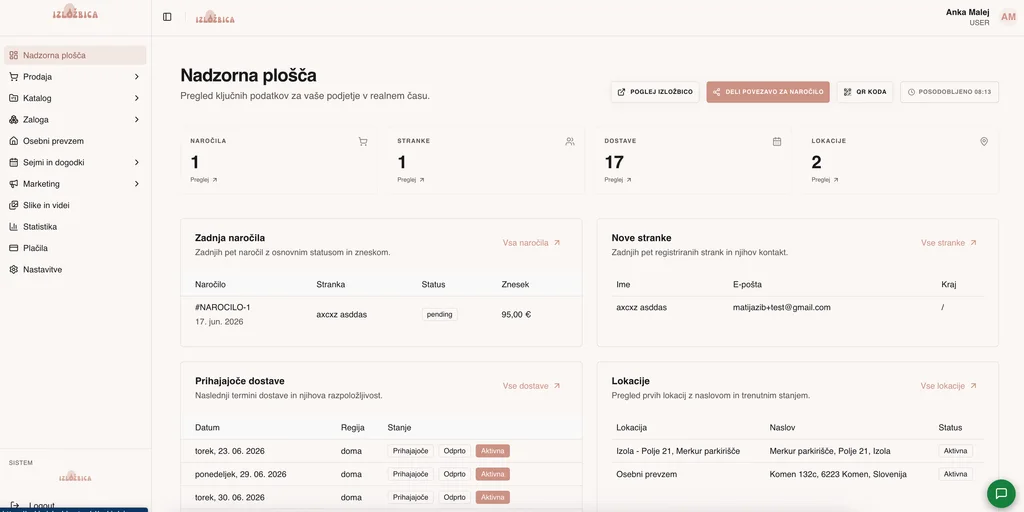The height and width of the screenshot is (512, 1024).
Task: Toggle the sidebar collapse icon
Action: point(167,17)
